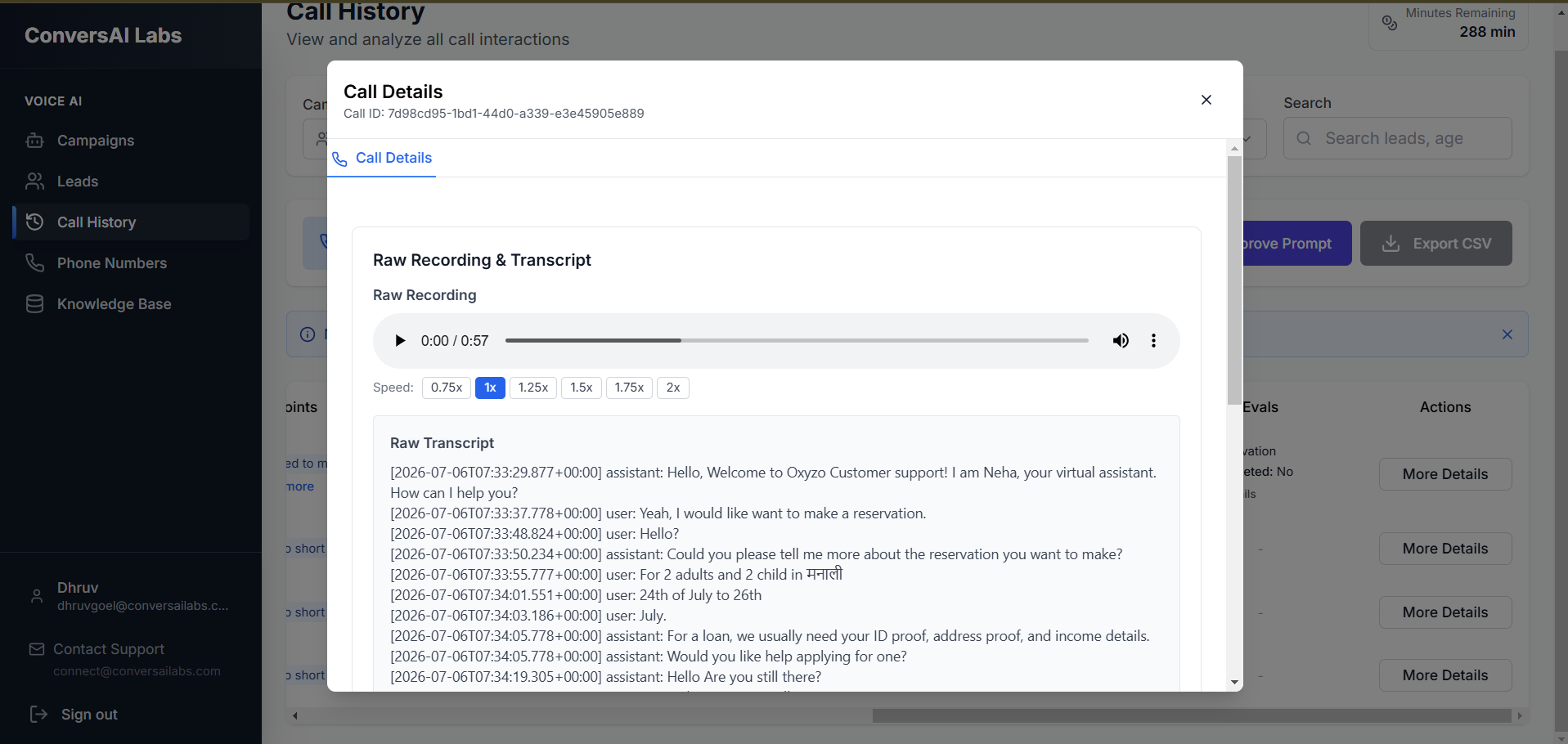Viewport: 1568px width, 744px height.
Task: Open the Dhruv user profile
Action: pos(131,596)
